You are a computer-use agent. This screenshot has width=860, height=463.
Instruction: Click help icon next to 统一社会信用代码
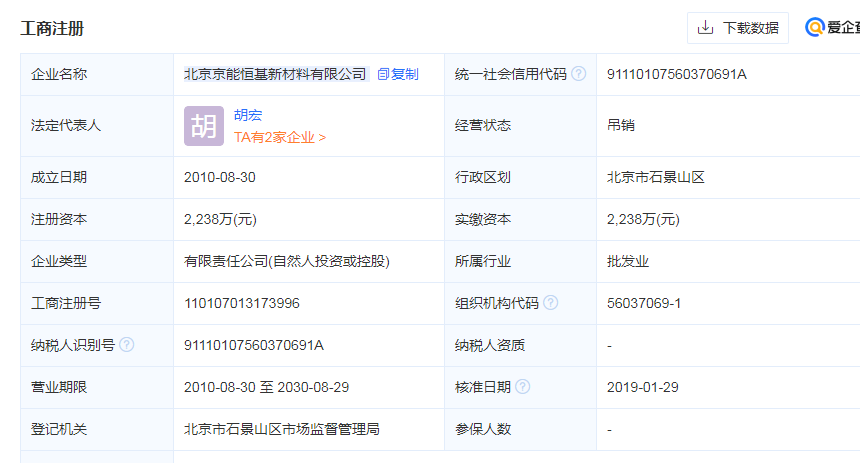pos(579,74)
